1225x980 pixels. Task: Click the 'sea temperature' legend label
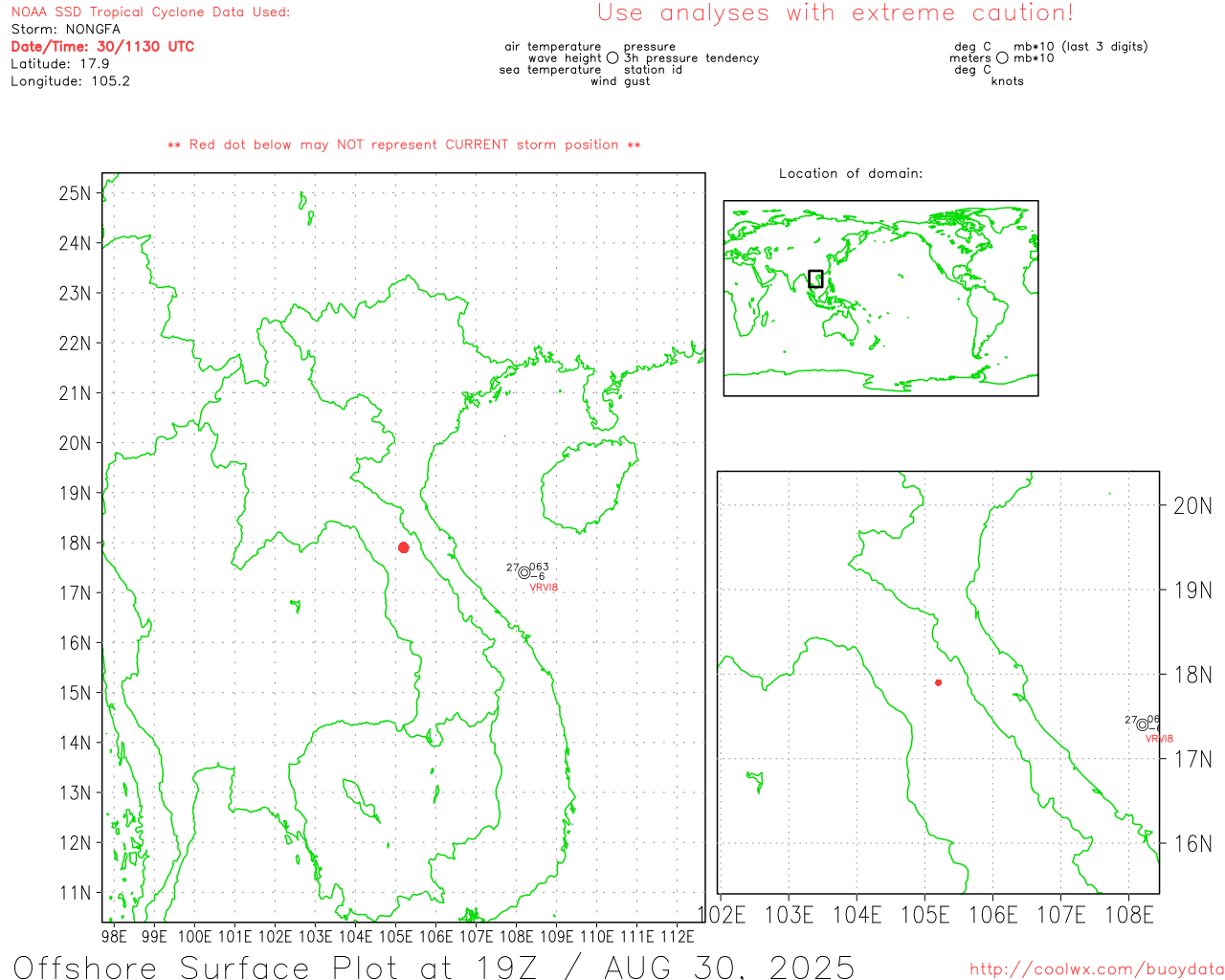(x=550, y=69)
